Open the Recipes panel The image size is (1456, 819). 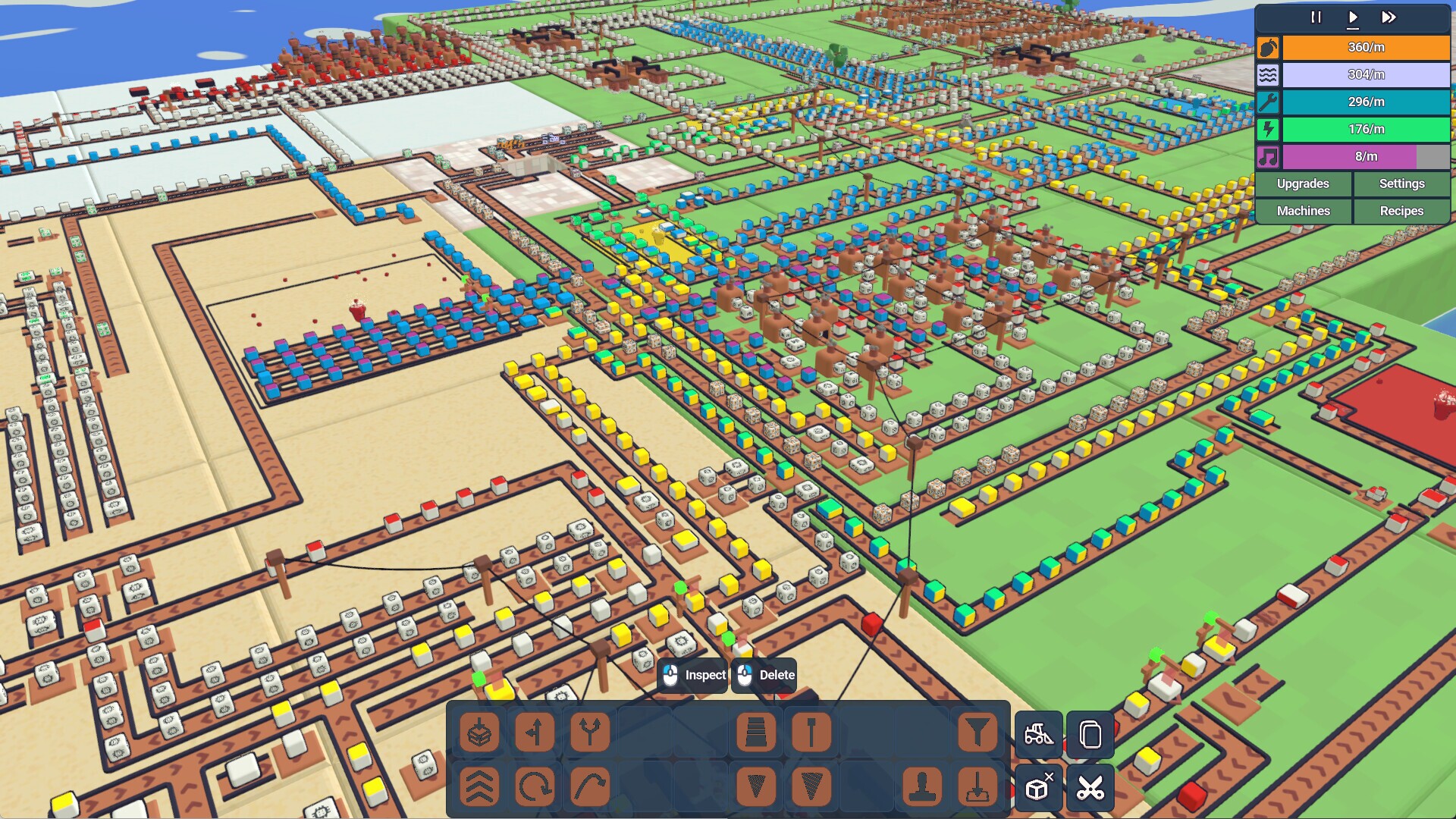1401,211
